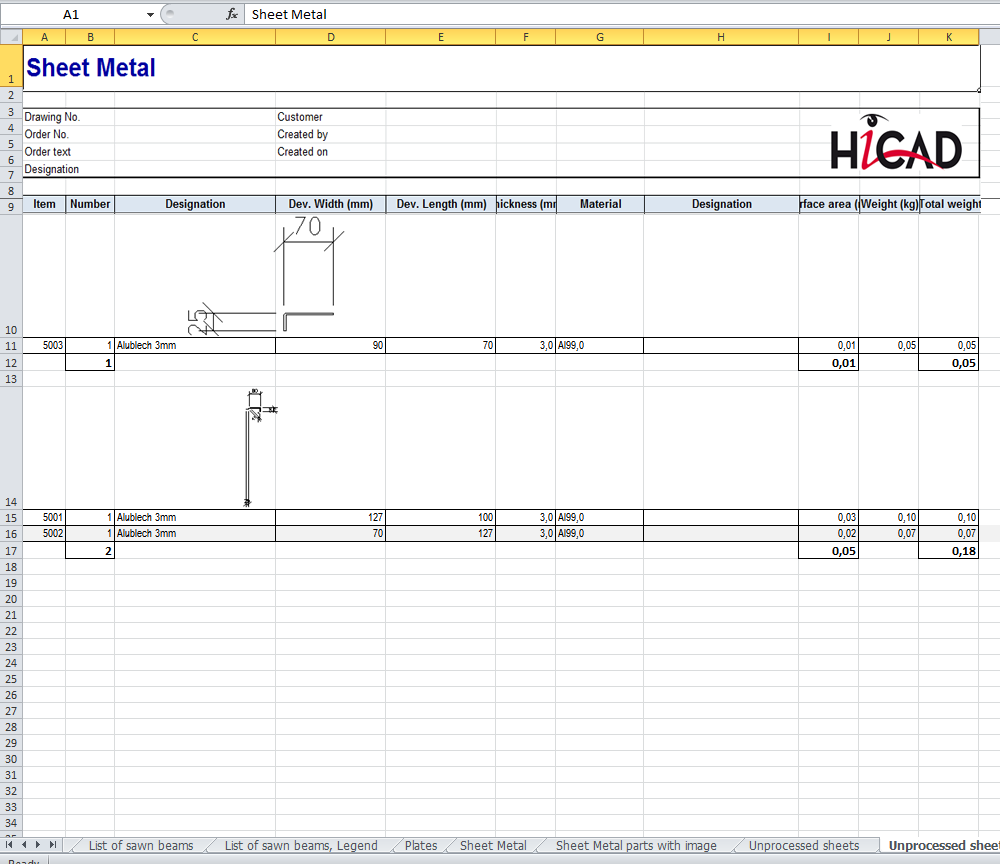Click the Insert Function fx icon
Viewport: 1000px width, 864px height.
[232, 14]
